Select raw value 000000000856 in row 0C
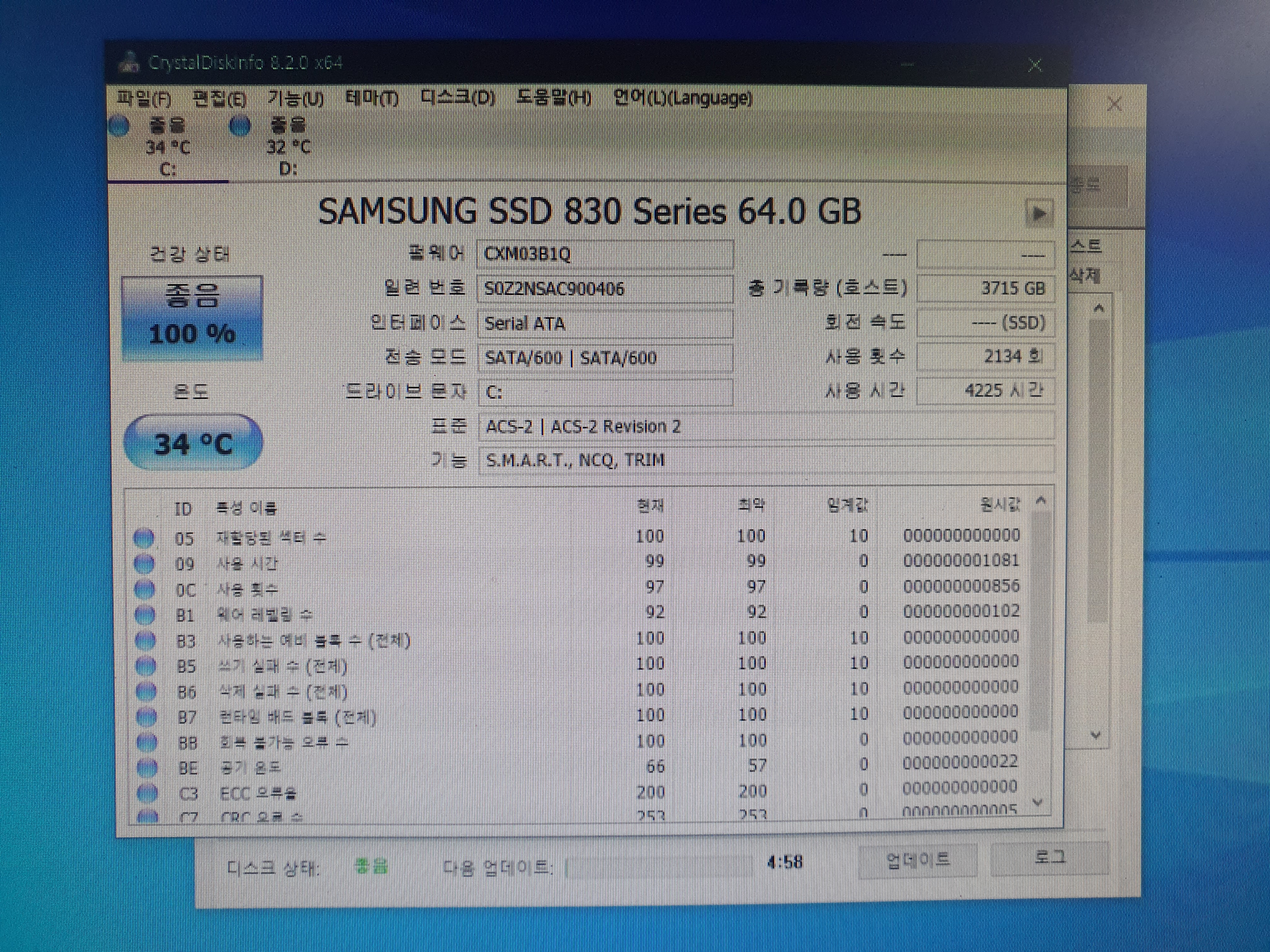Viewport: 1270px width, 952px height. pos(961,586)
